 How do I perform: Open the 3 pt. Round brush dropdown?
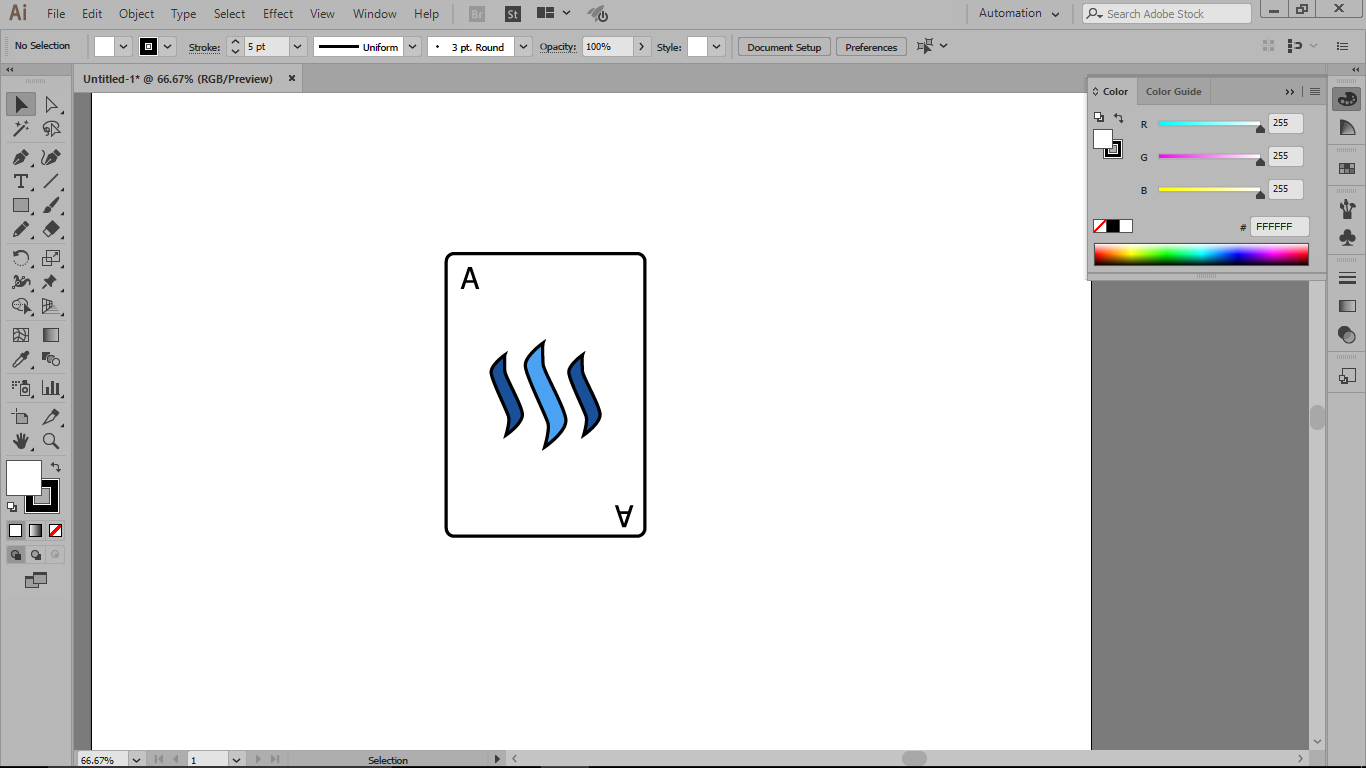[x=524, y=46]
